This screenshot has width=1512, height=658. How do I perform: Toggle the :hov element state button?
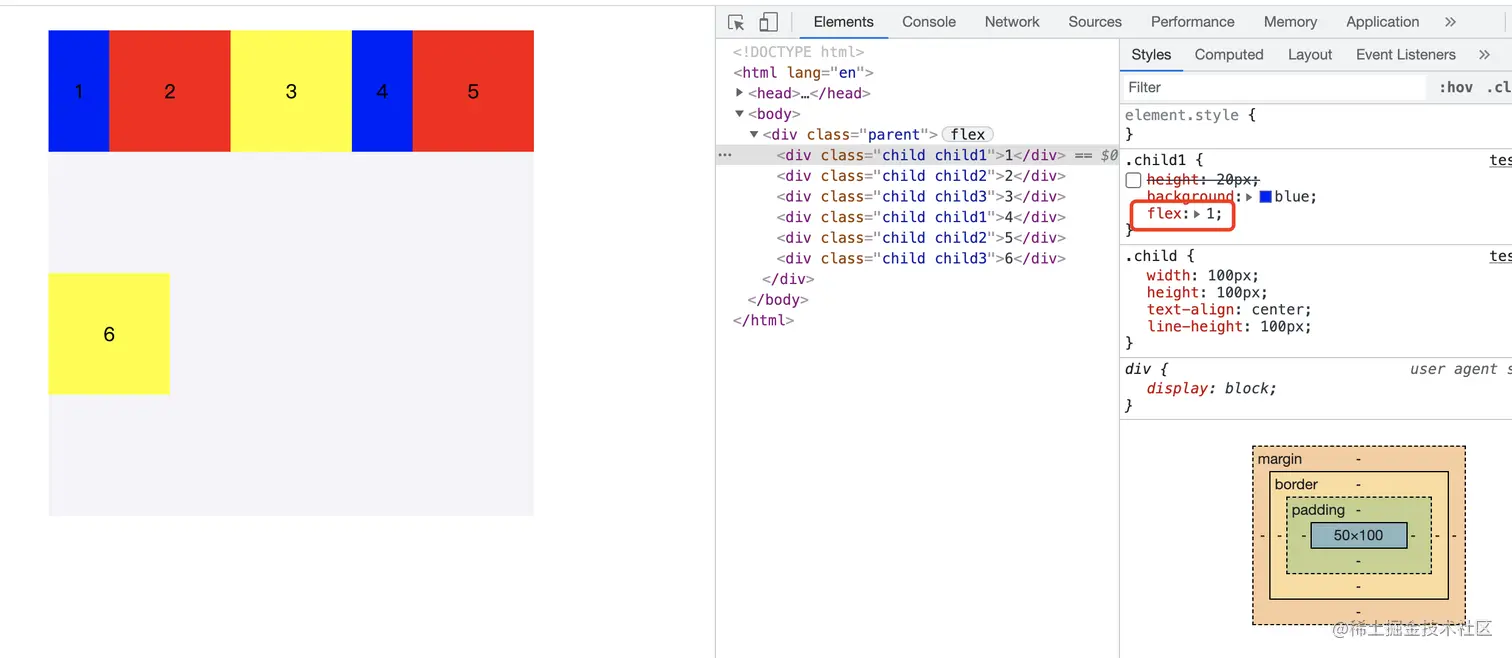click(1455, 88)
